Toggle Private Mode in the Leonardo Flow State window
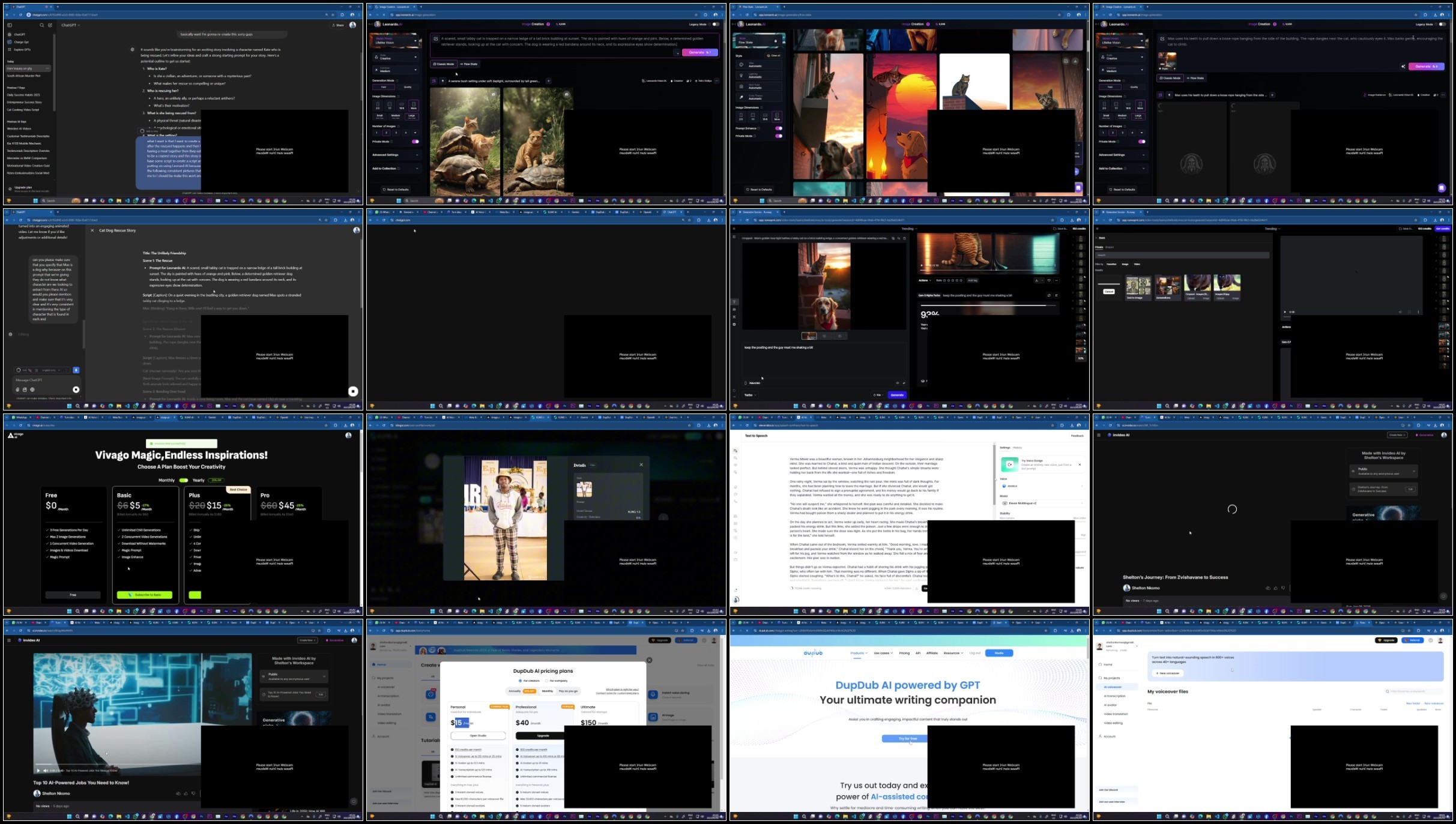1456x824 pixels. tap(779, 136)
